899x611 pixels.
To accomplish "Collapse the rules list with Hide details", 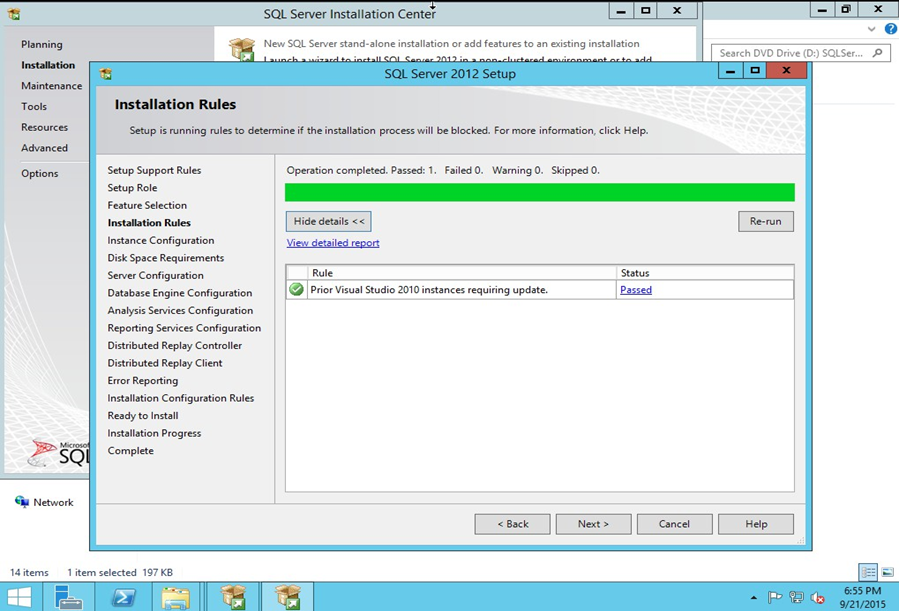I will coord(328,221).
